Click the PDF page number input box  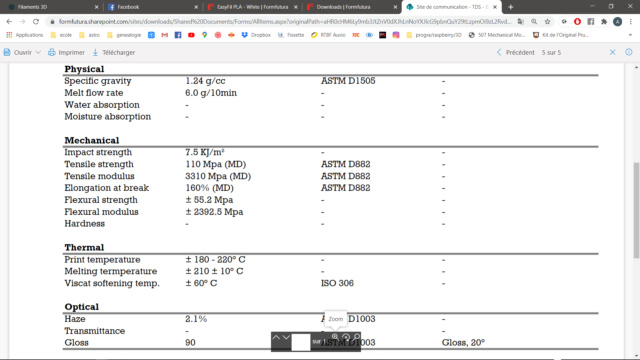301,342
